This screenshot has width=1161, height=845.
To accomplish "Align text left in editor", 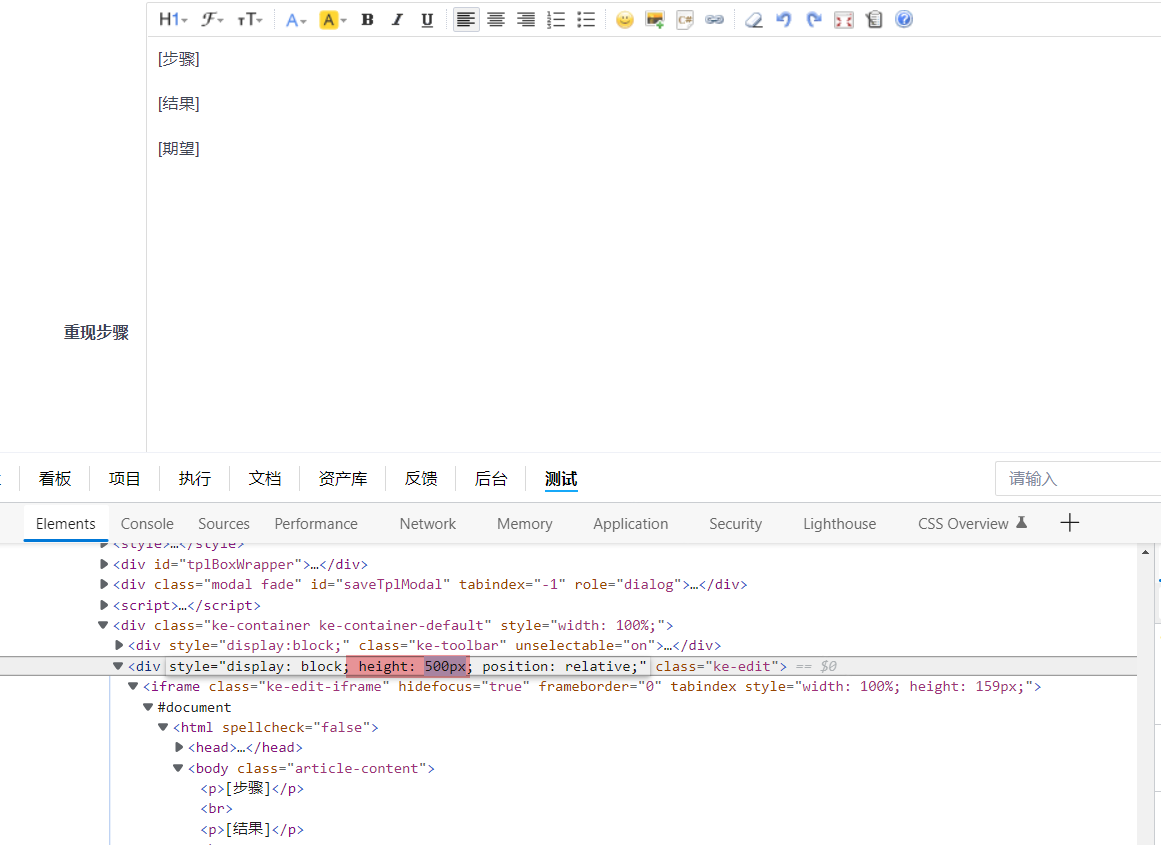I will pos(466,20).
